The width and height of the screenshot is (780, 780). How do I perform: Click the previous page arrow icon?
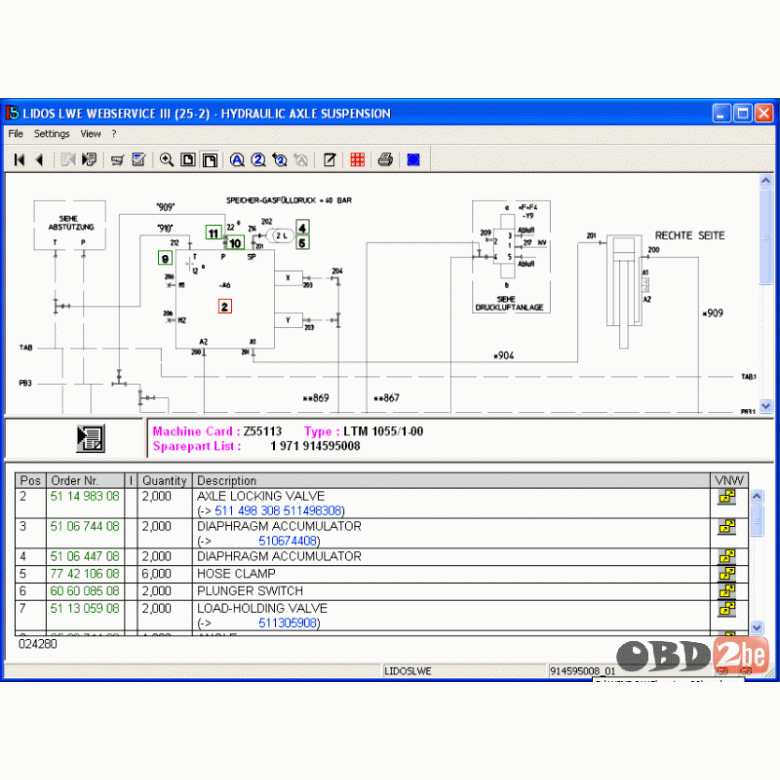tap(40, 160)
